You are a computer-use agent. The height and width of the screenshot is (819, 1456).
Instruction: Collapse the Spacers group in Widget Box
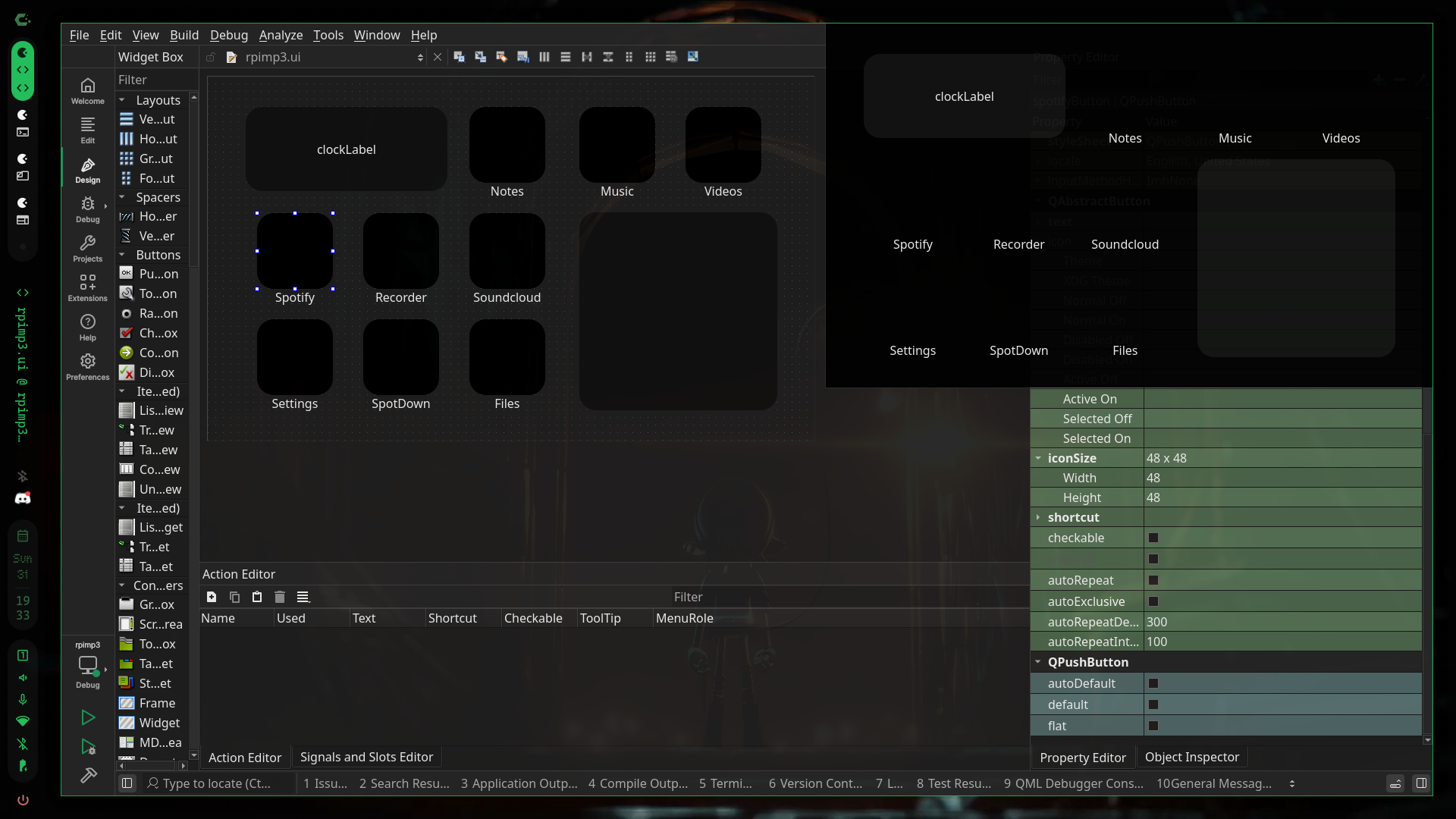coord(122,197)
